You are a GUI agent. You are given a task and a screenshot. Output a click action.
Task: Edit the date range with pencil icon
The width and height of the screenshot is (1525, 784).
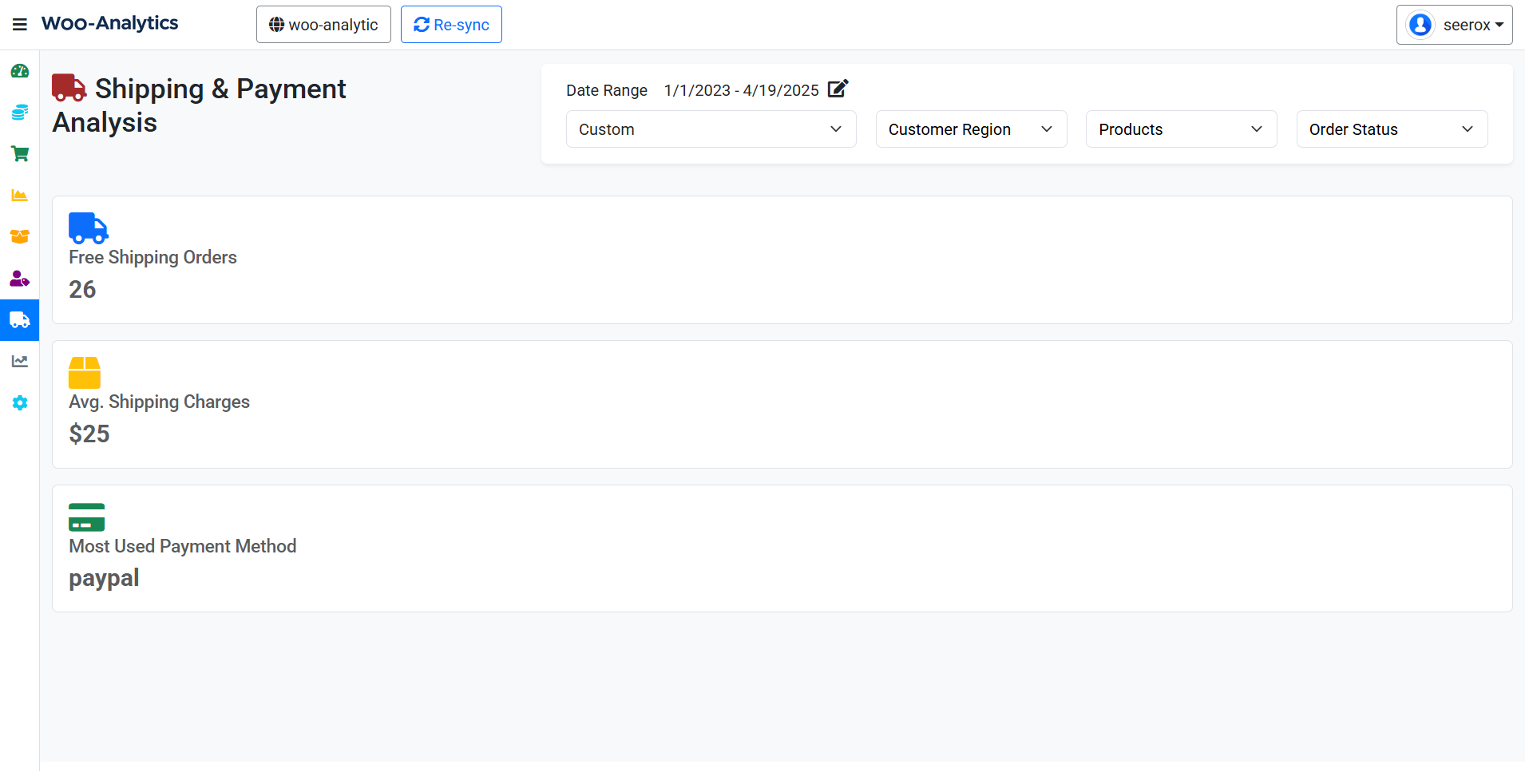[837, 89]
